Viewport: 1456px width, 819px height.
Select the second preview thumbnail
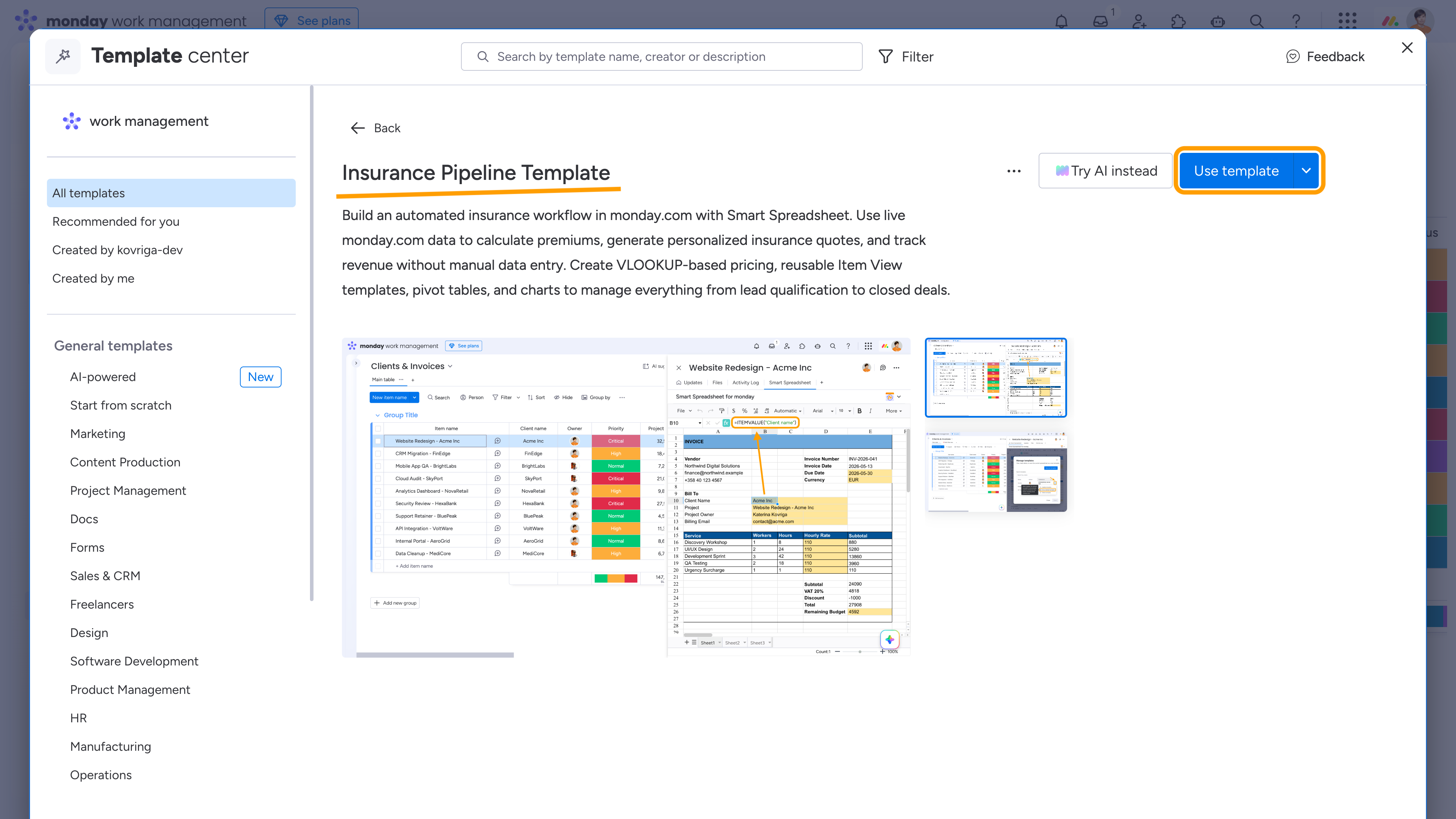(x=996, y=472)
